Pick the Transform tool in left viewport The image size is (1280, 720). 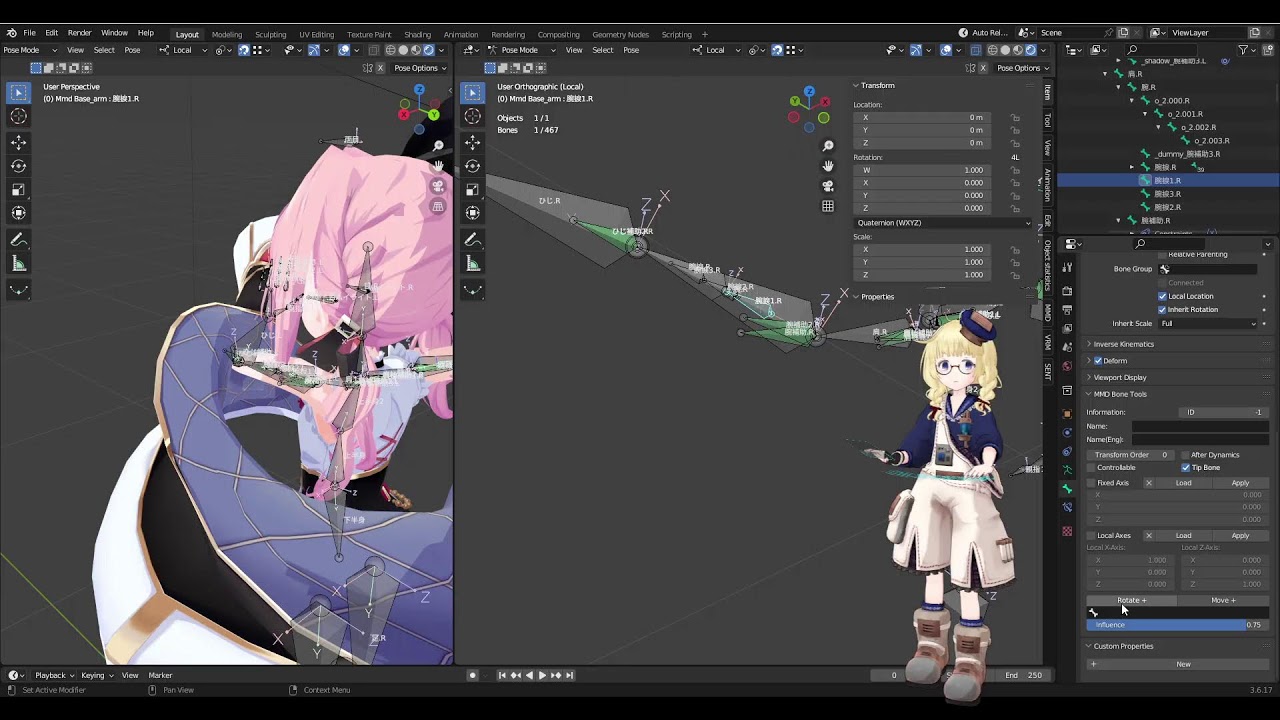(x=18, y=213)
